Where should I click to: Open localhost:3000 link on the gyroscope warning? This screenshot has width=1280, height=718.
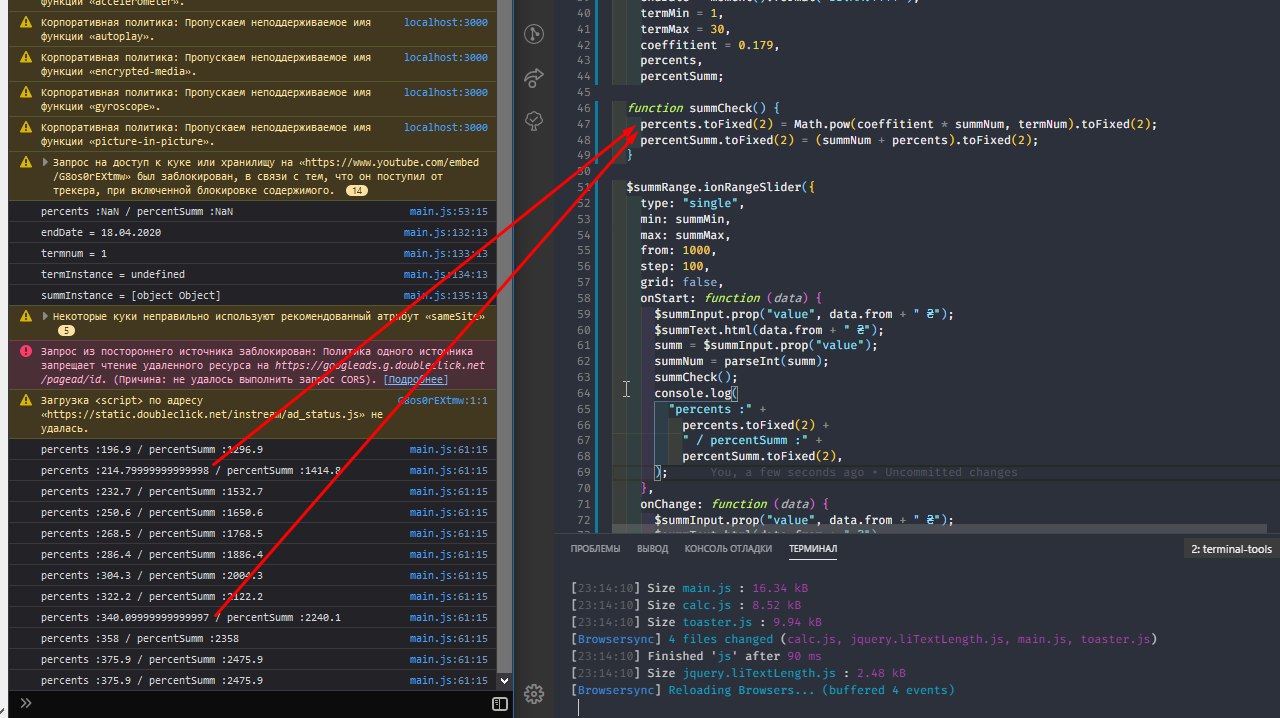(x=446, y=92)
